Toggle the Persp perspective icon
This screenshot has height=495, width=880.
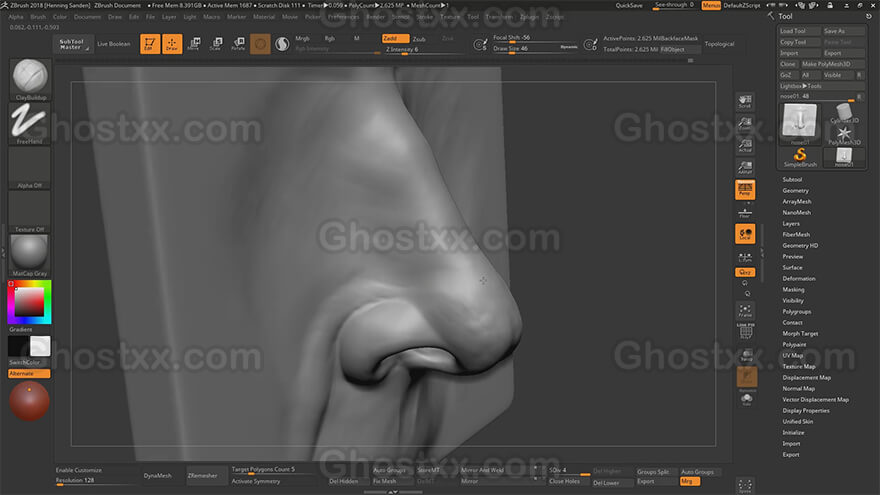[745, 190]
